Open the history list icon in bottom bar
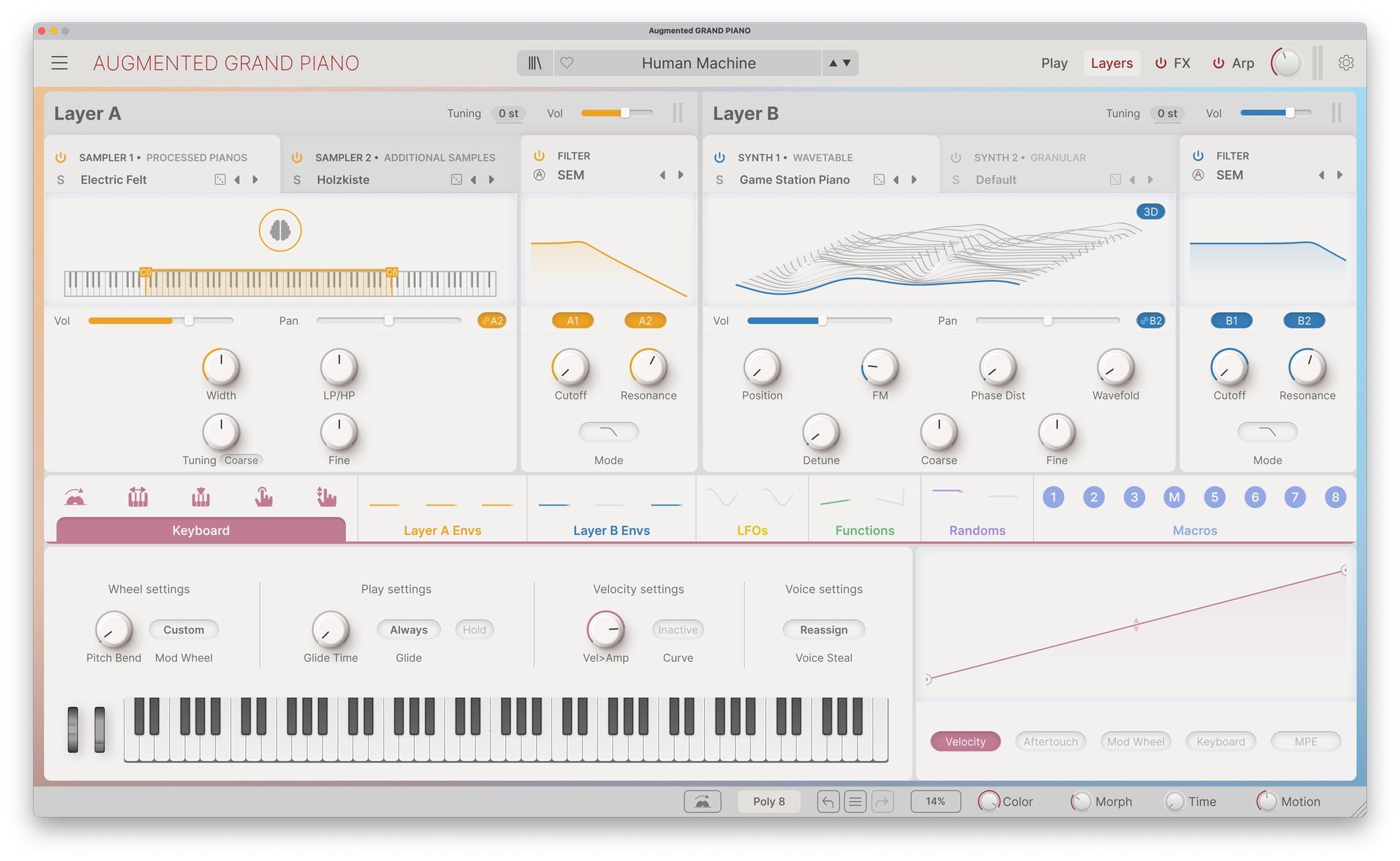 pos(855,801)
